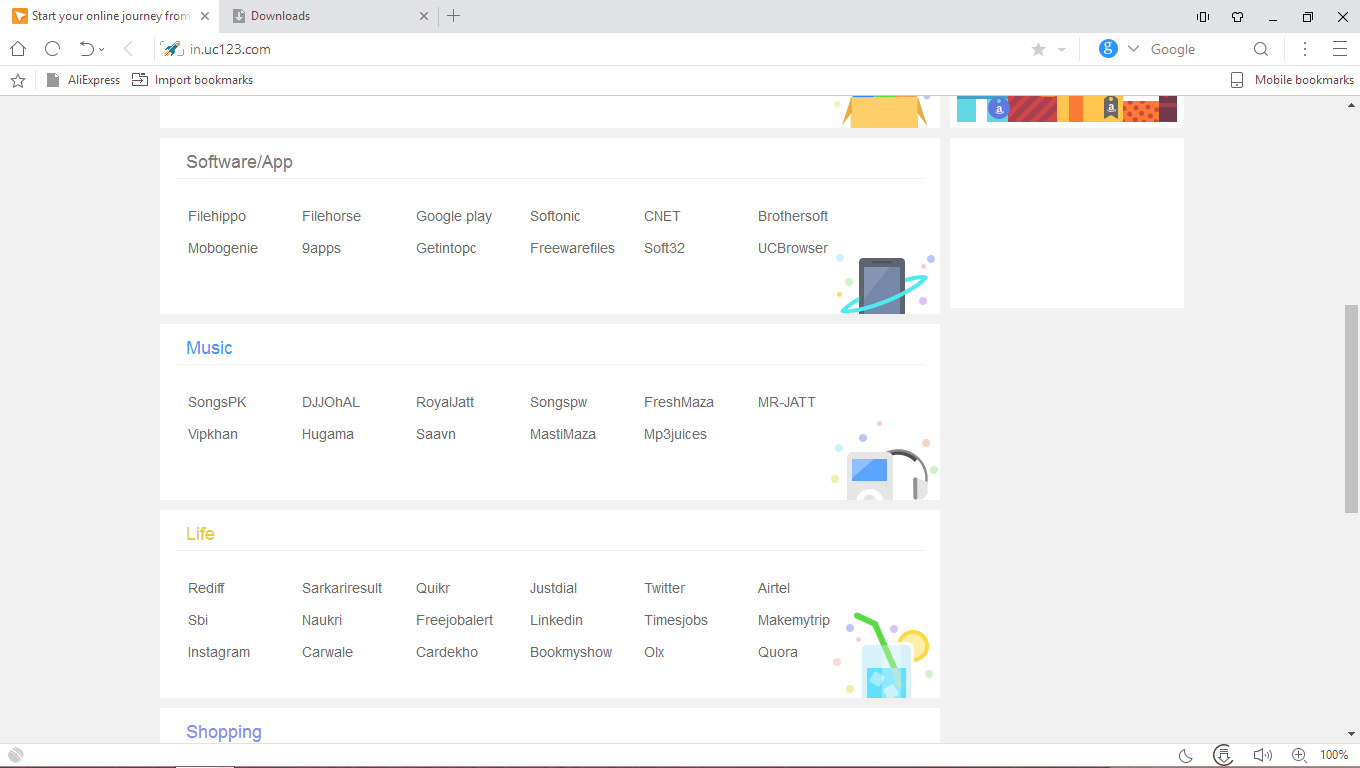The height and width of the screenshot is (768, 1360).
Task: Open the Twitter link
Action: (x=664, y=588)
